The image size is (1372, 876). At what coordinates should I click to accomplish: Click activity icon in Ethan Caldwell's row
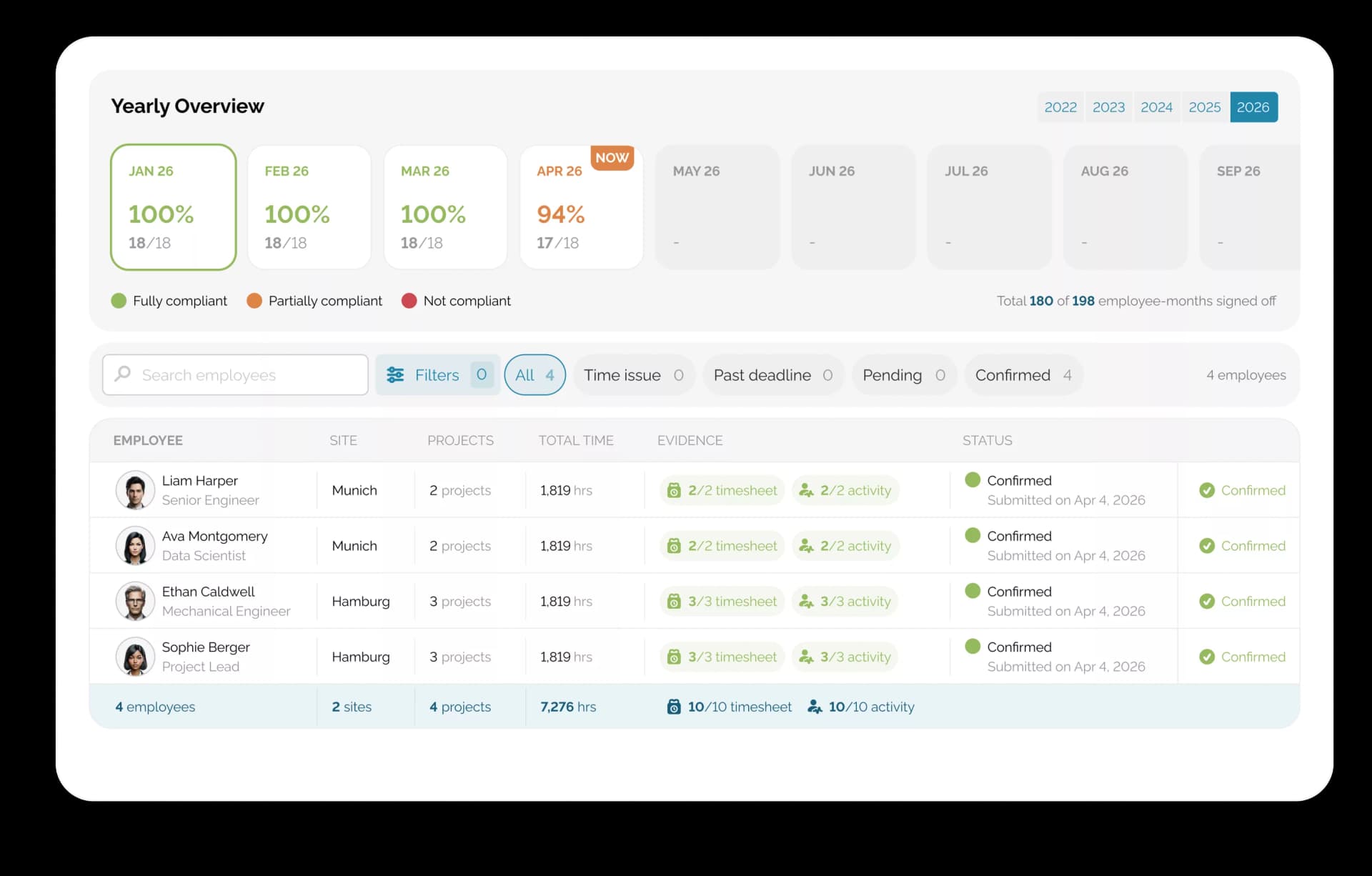806,601
